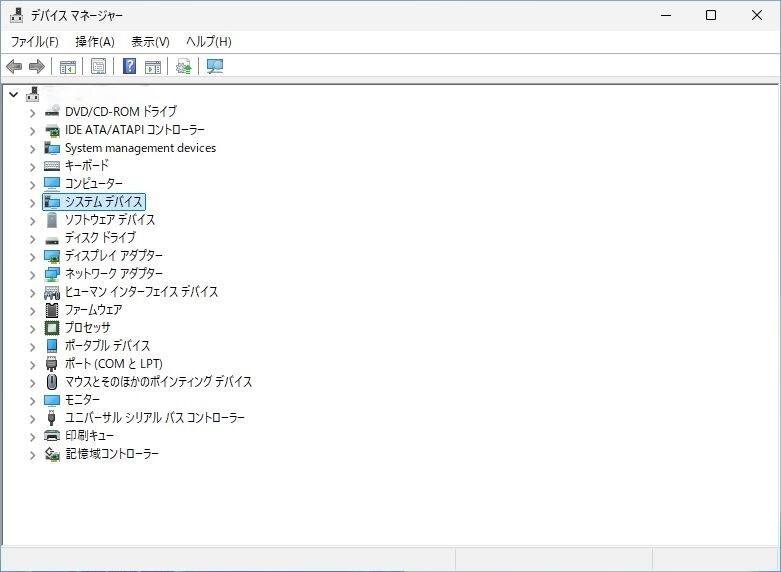Screen dimensions: 781x572
Task: Open the 表示(V) menu
Action: (x=150, y=42)
